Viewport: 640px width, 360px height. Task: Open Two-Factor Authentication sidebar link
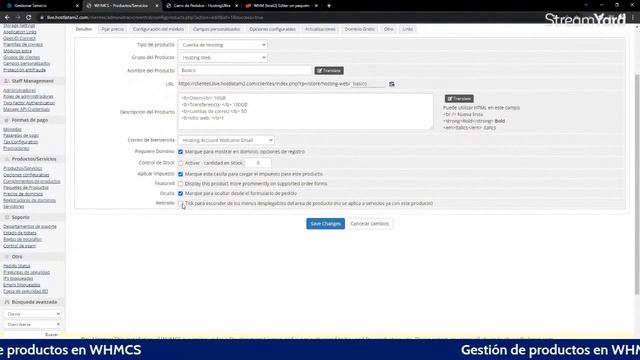[29, 103]
